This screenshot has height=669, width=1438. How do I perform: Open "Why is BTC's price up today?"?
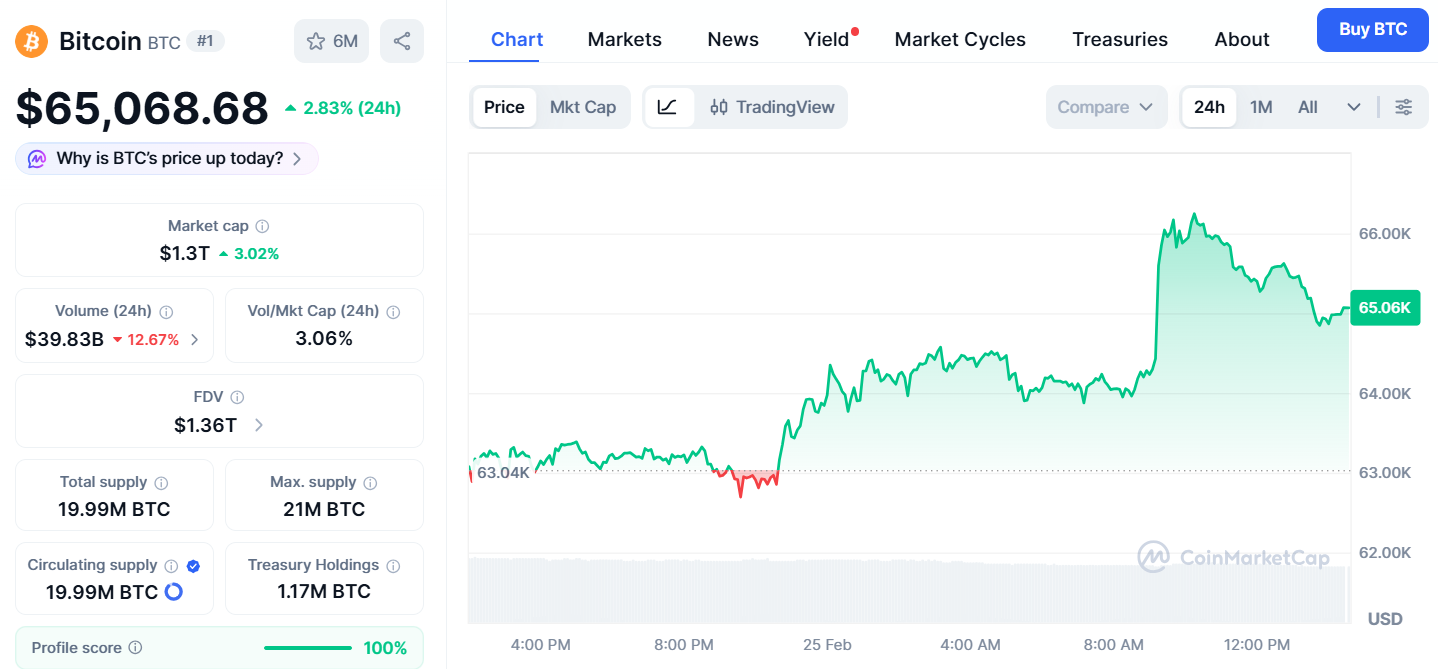[167, 158]
